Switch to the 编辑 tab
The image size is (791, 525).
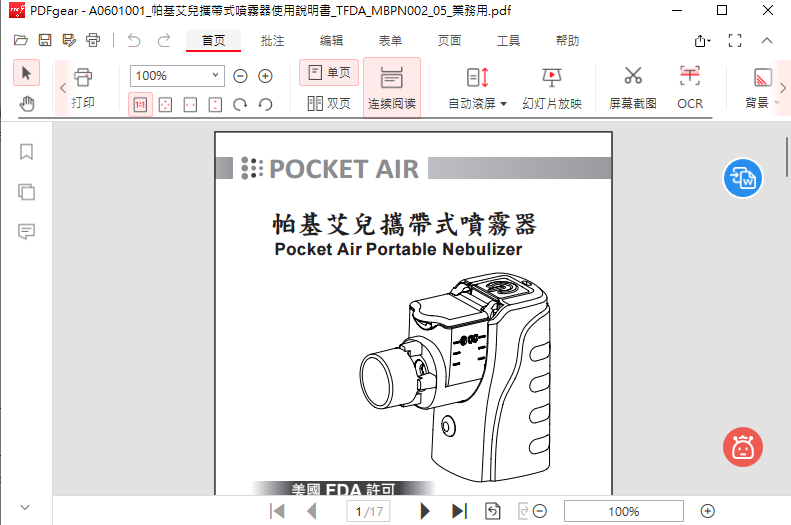(331, 41)
